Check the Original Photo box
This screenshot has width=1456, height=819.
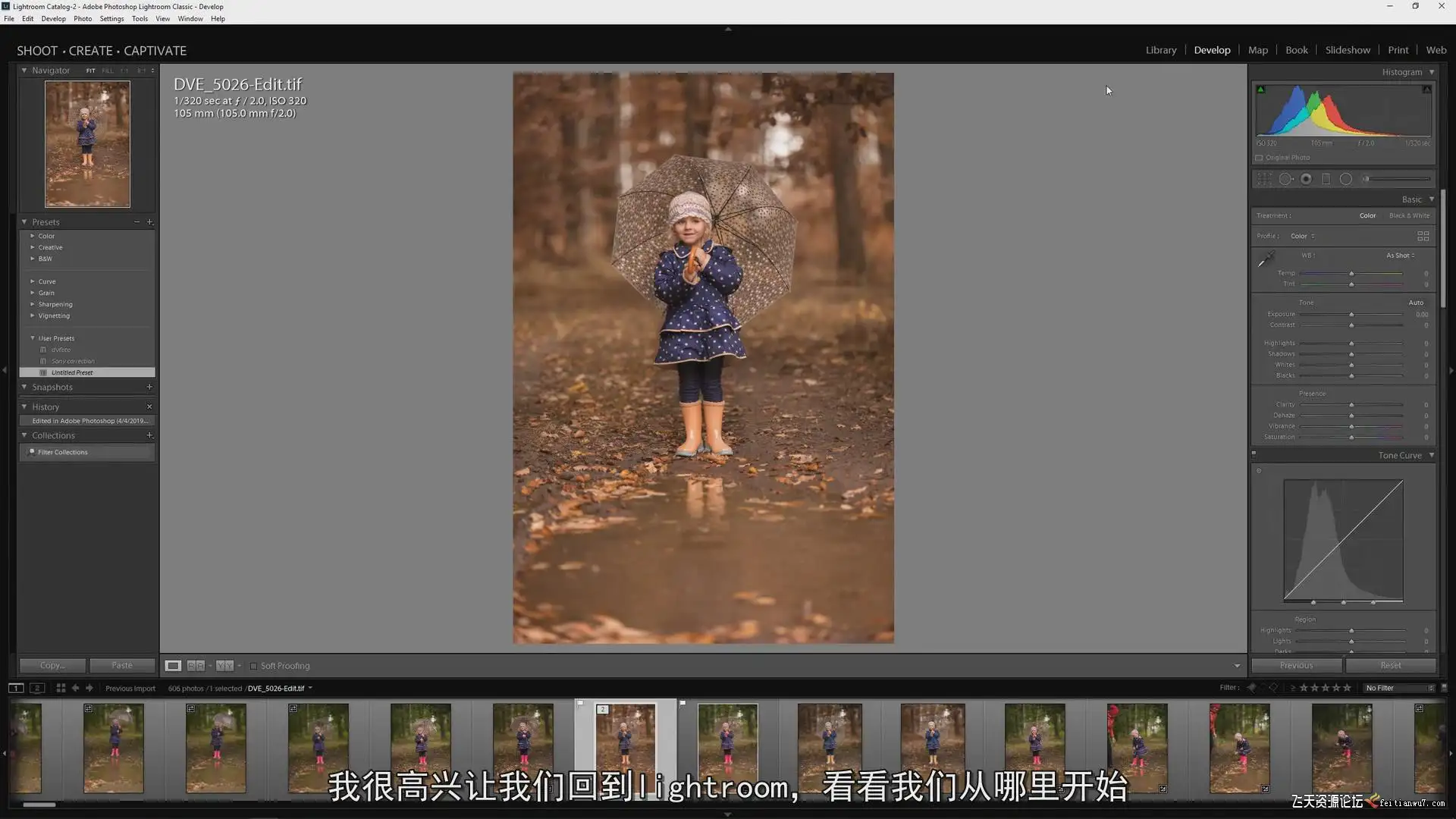click(1260, 158)
